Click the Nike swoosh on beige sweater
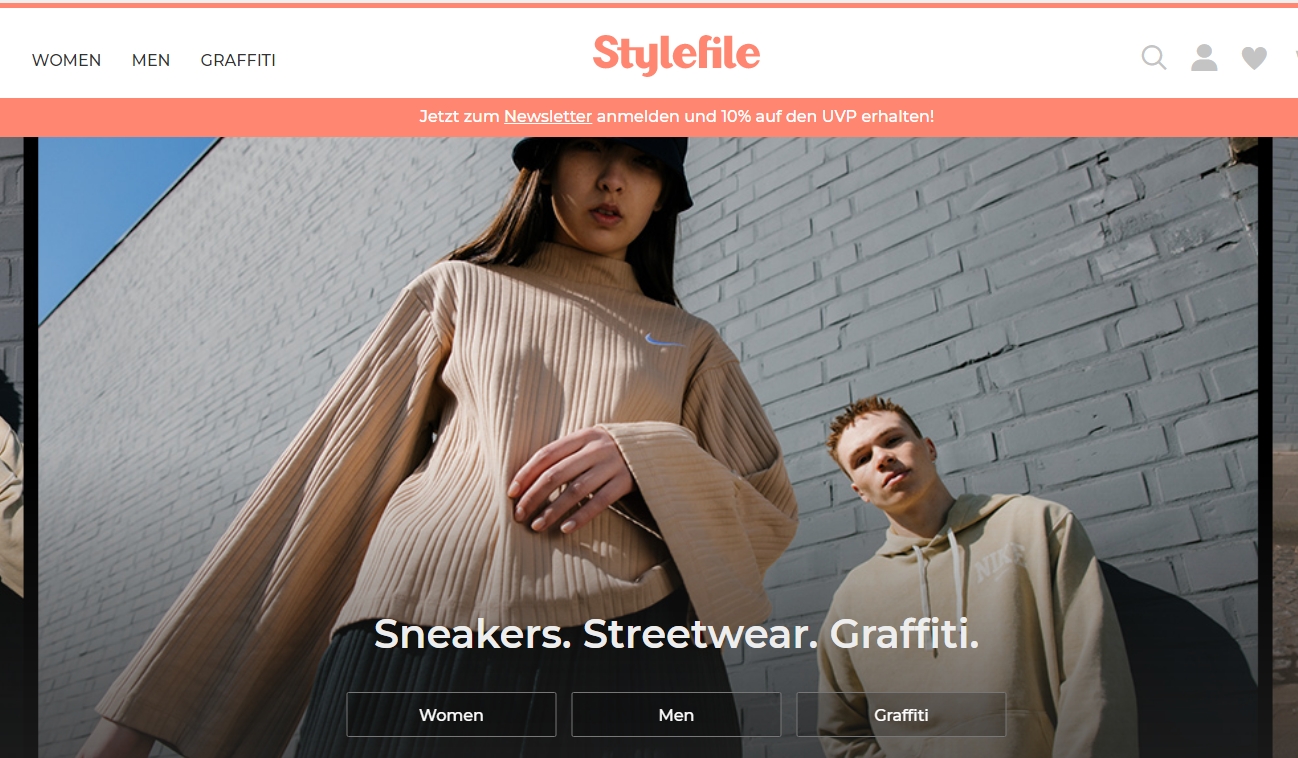 point(665,341)
